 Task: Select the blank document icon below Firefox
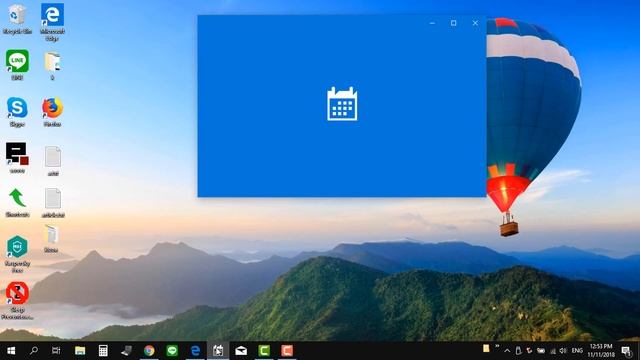[53, 161]
